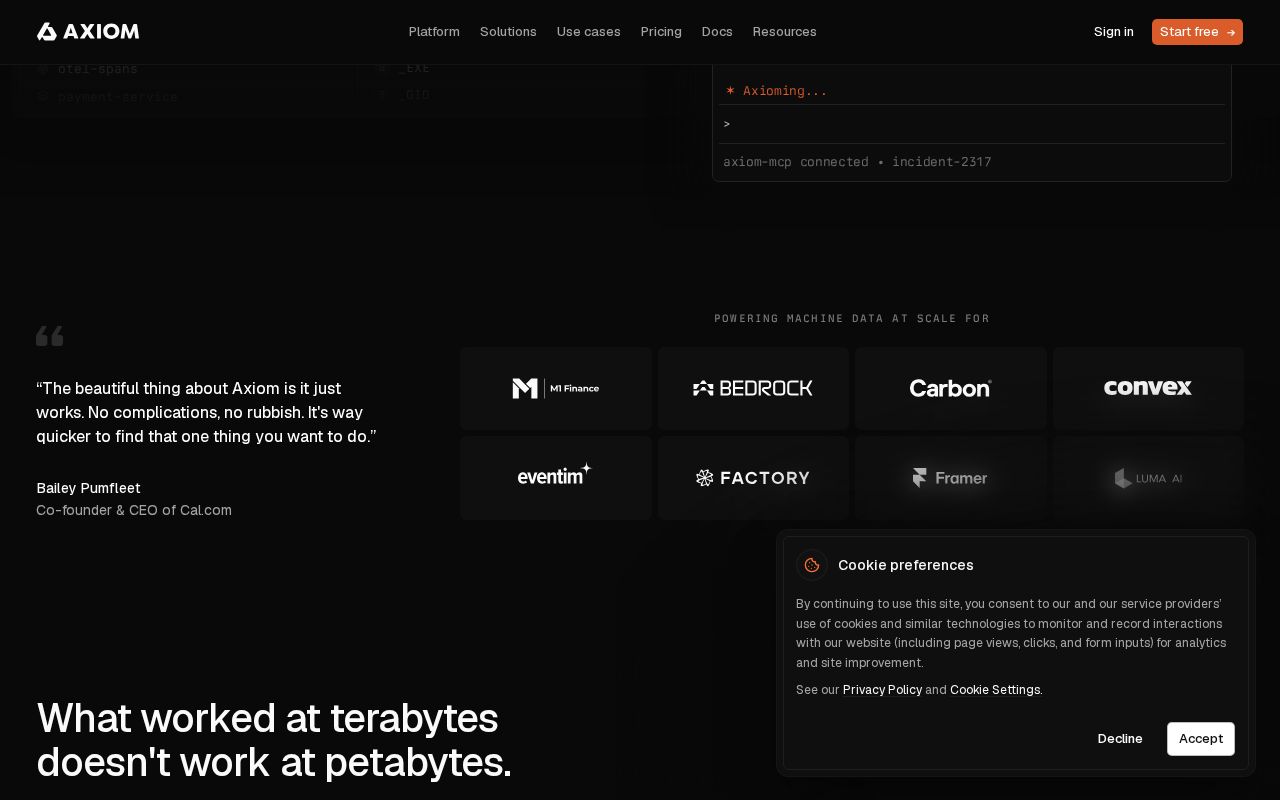Click Sign in
The width and height of the screenshot is (1280, 800).
1113,32
